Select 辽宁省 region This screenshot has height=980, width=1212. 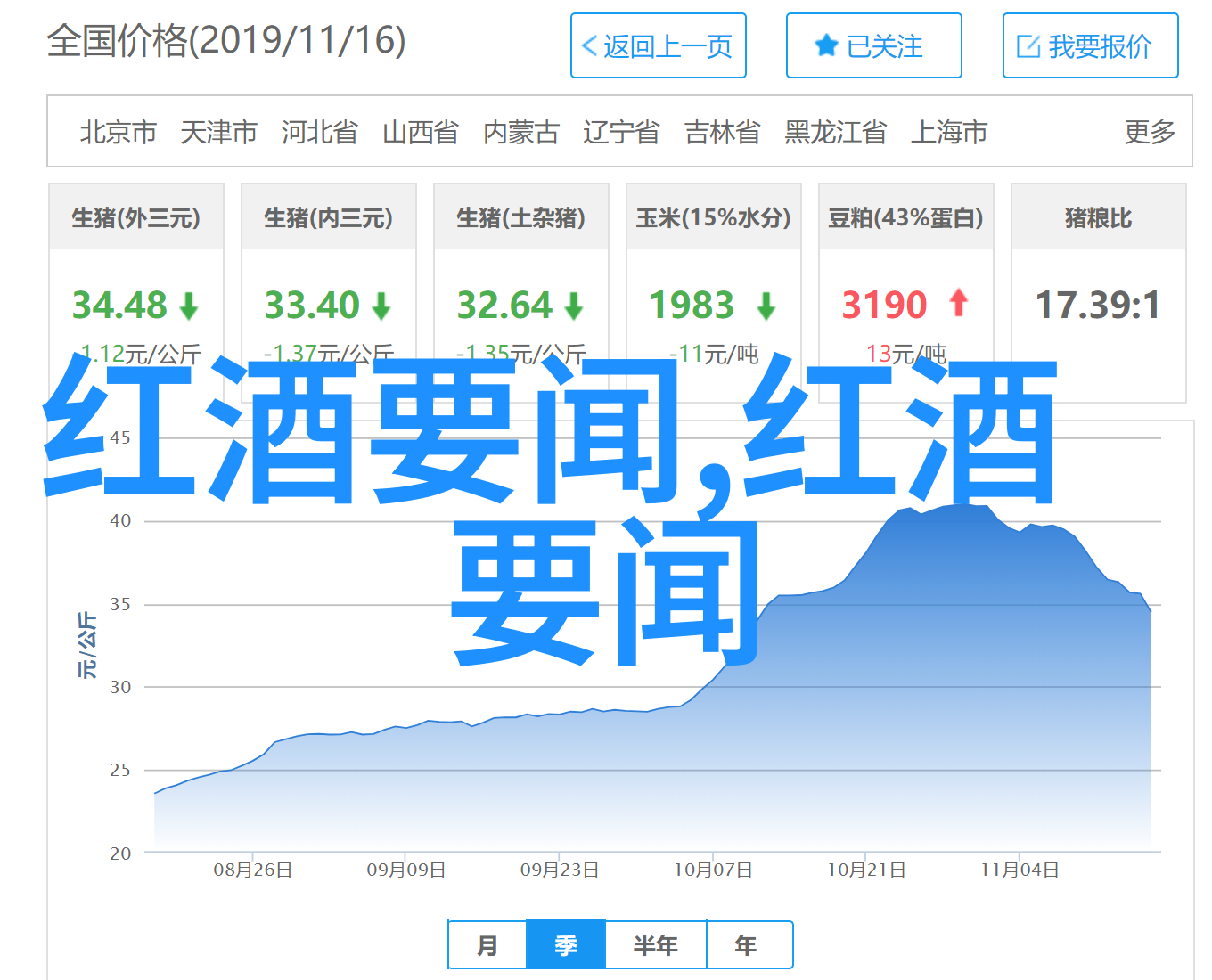coord(622,132)
